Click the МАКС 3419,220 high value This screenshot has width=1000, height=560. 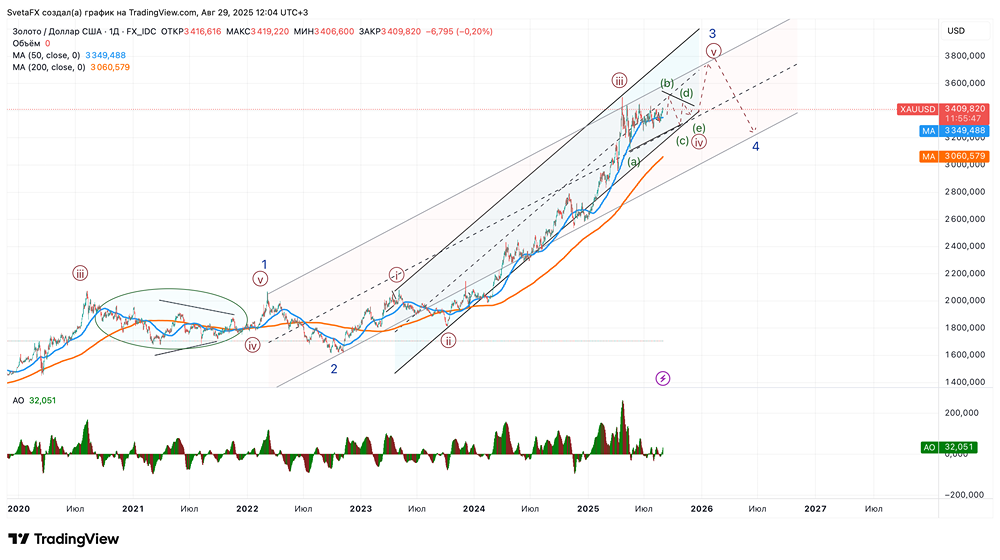click(x=258, y=31)
